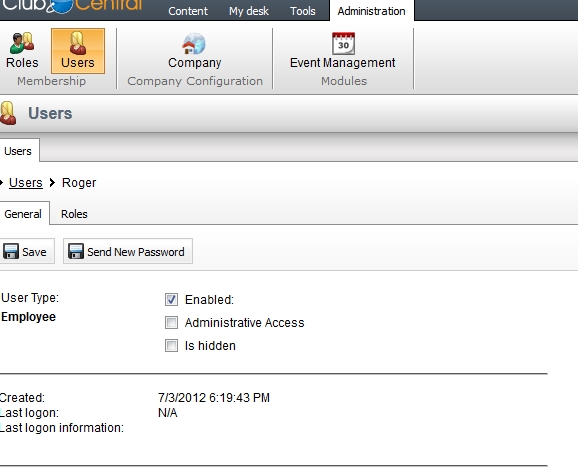Screen dimensions: 578x467
Task: Check the Is hidden checkbox
Action: (171, 345)
